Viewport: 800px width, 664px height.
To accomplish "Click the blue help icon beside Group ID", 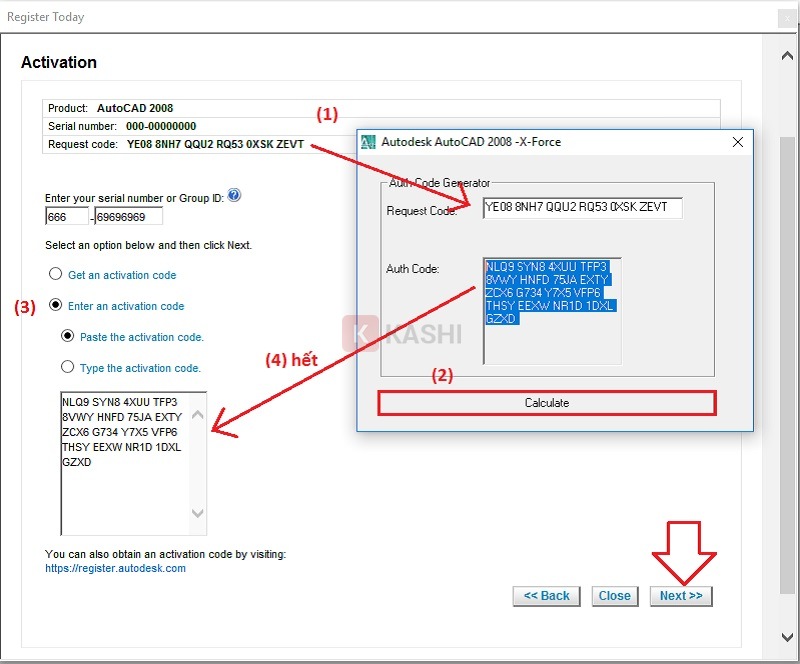I will [x=234, y=196].
